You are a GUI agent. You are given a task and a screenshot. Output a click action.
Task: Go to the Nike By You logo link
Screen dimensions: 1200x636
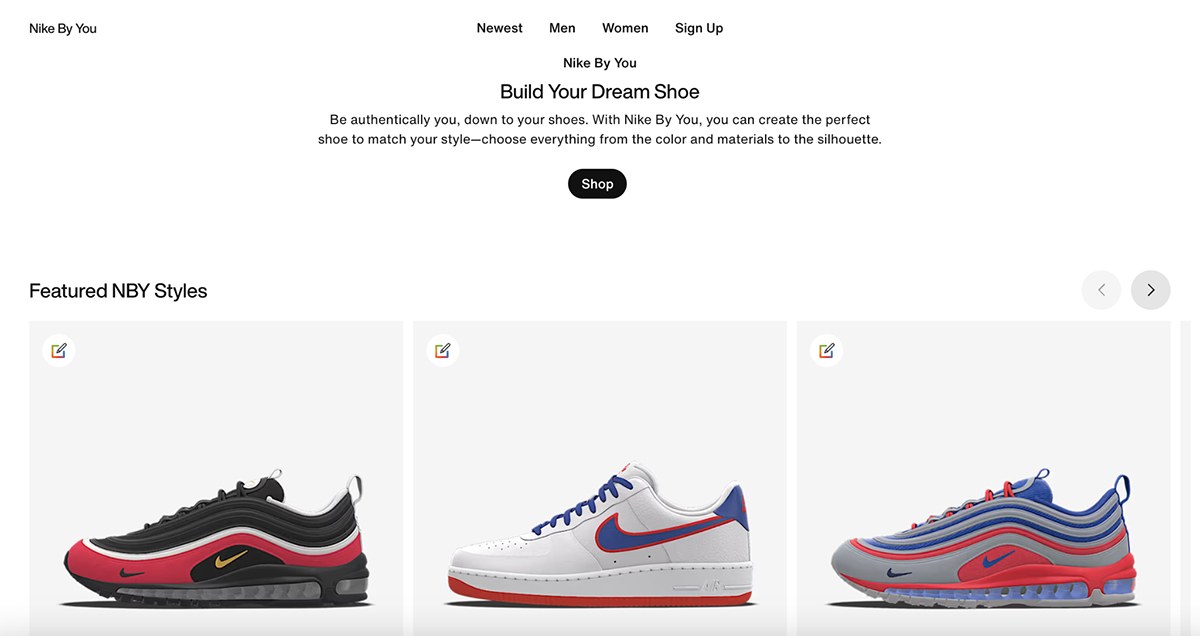tap(63, 28)
